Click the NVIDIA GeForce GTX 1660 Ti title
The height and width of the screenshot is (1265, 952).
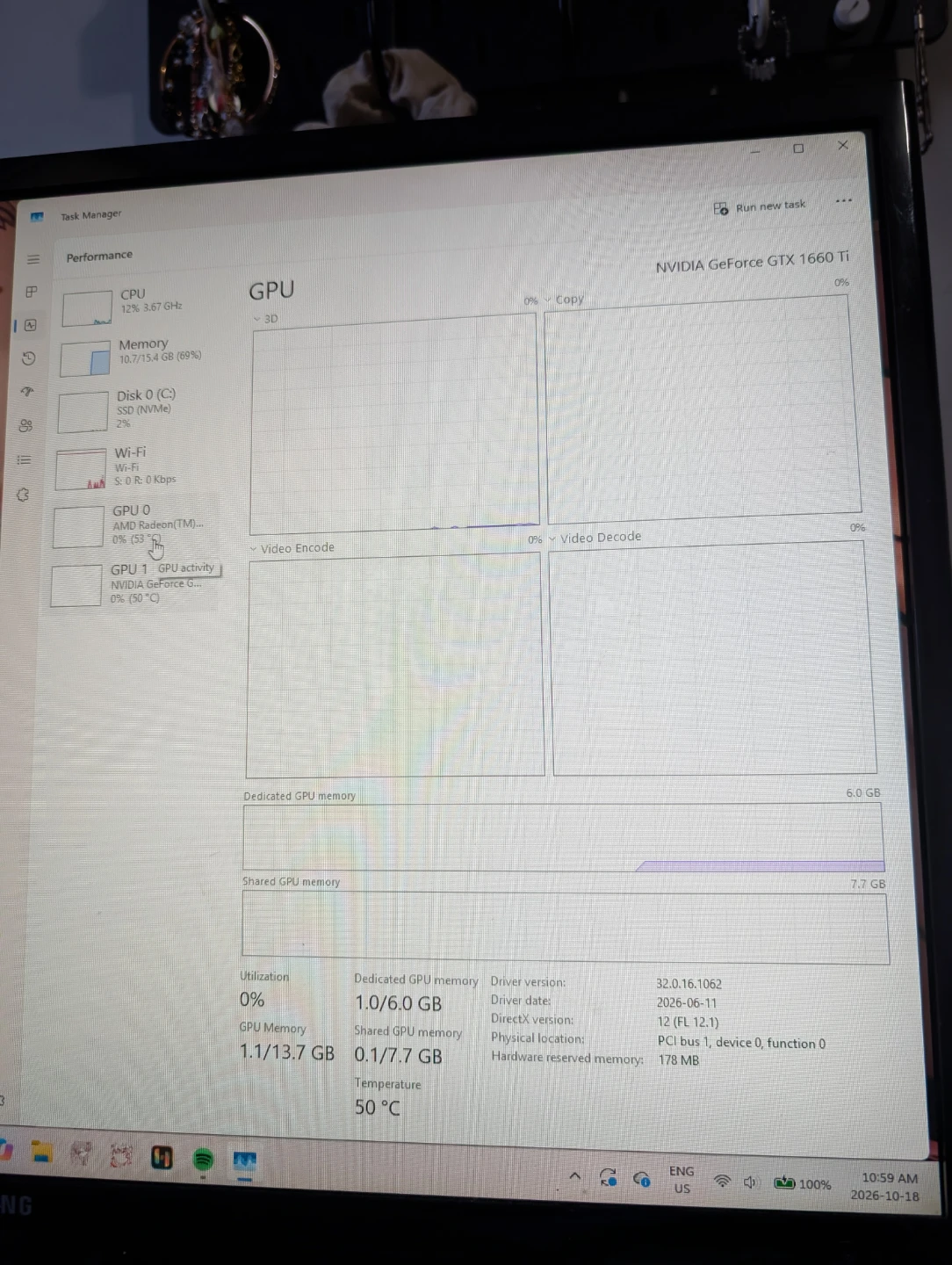point(752,262)
